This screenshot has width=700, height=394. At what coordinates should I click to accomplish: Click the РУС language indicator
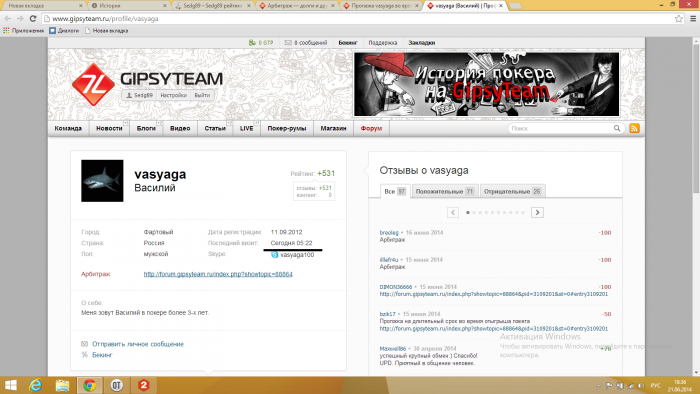(655, 385)
